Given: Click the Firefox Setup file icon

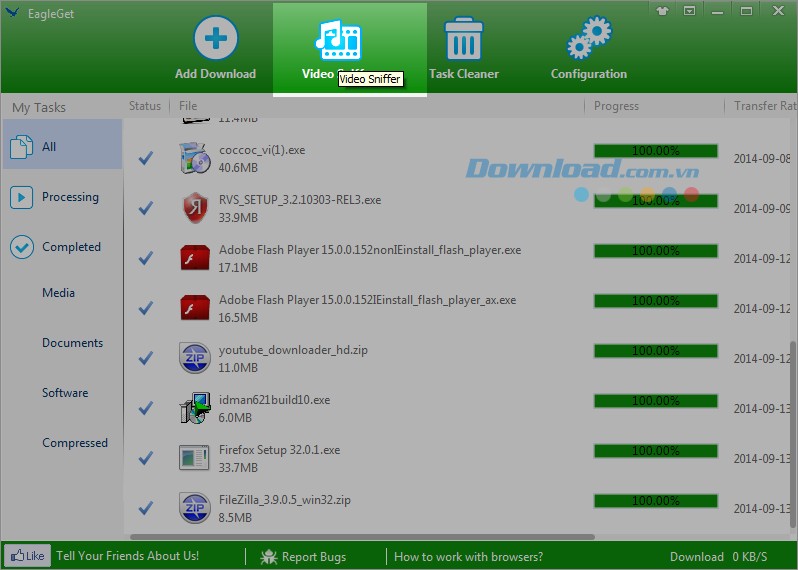Looking at the screenshot, I should [x=193, y=457].
